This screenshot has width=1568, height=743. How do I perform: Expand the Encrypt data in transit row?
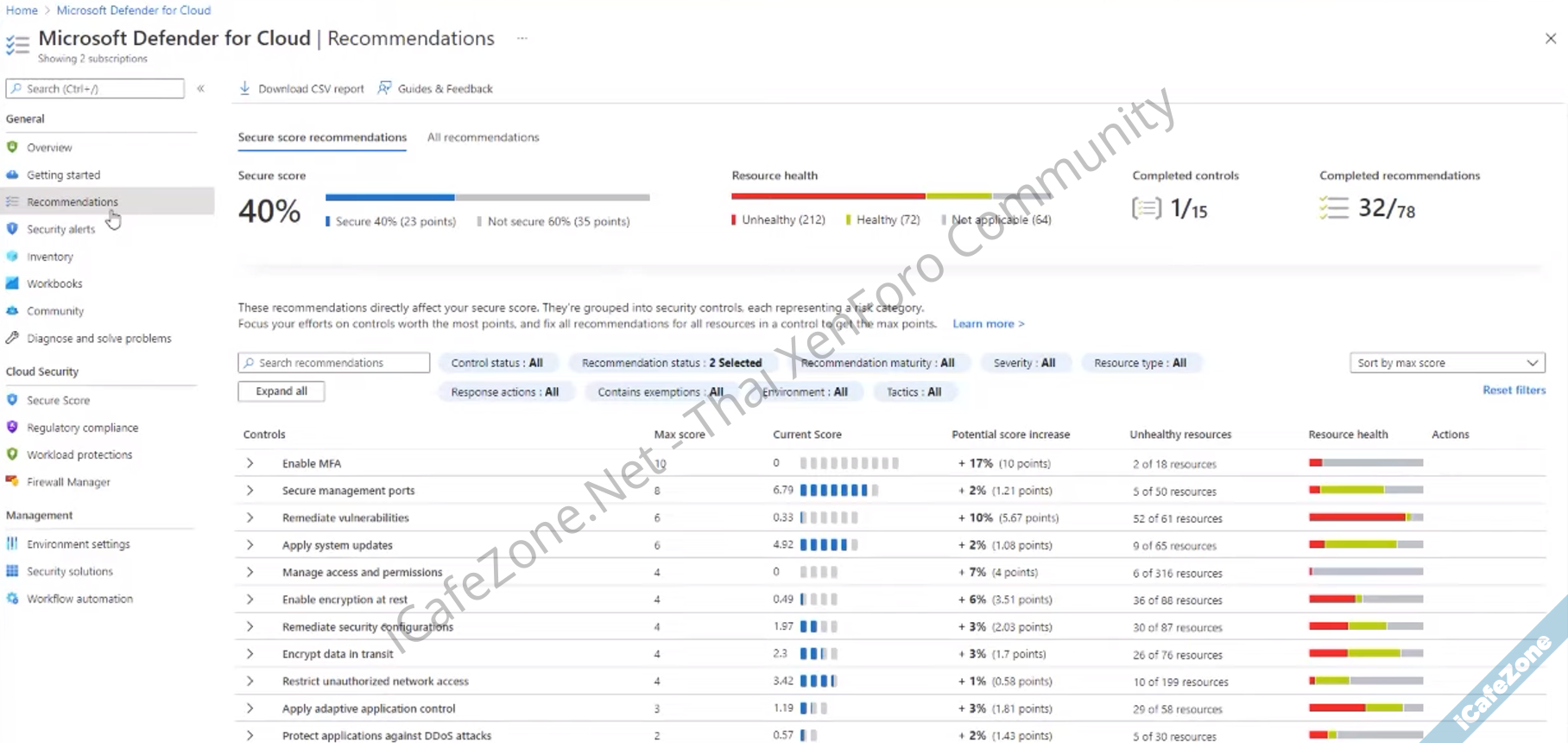click(250, 654)
